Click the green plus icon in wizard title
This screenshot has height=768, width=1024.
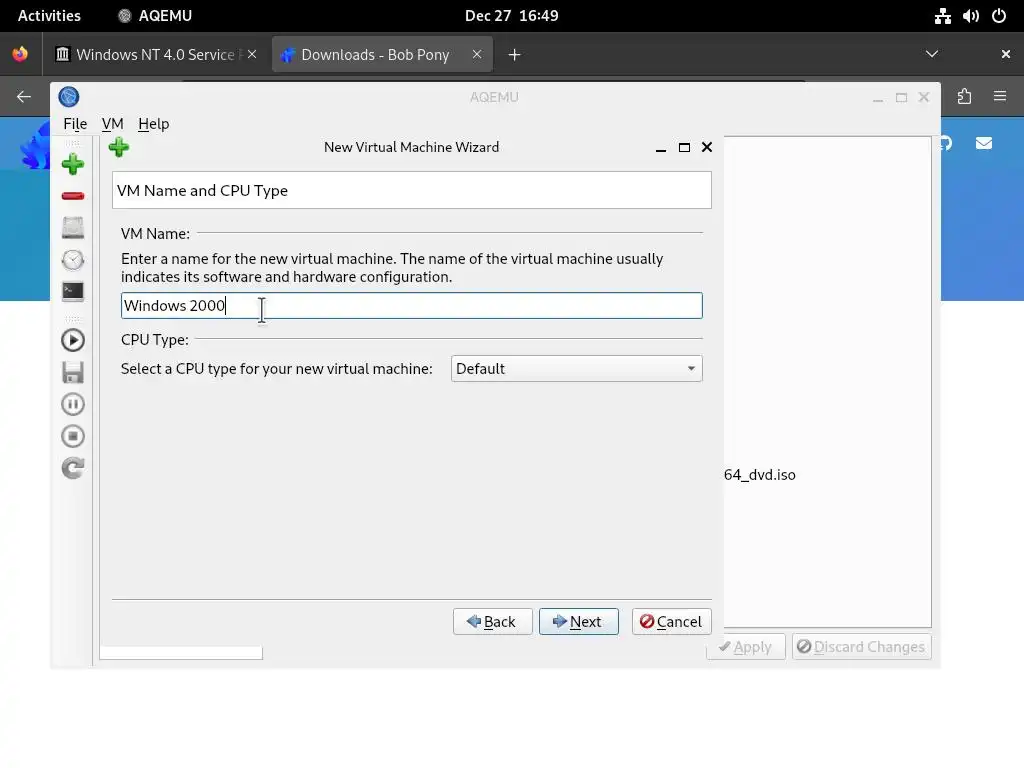(x=119, y=147)
